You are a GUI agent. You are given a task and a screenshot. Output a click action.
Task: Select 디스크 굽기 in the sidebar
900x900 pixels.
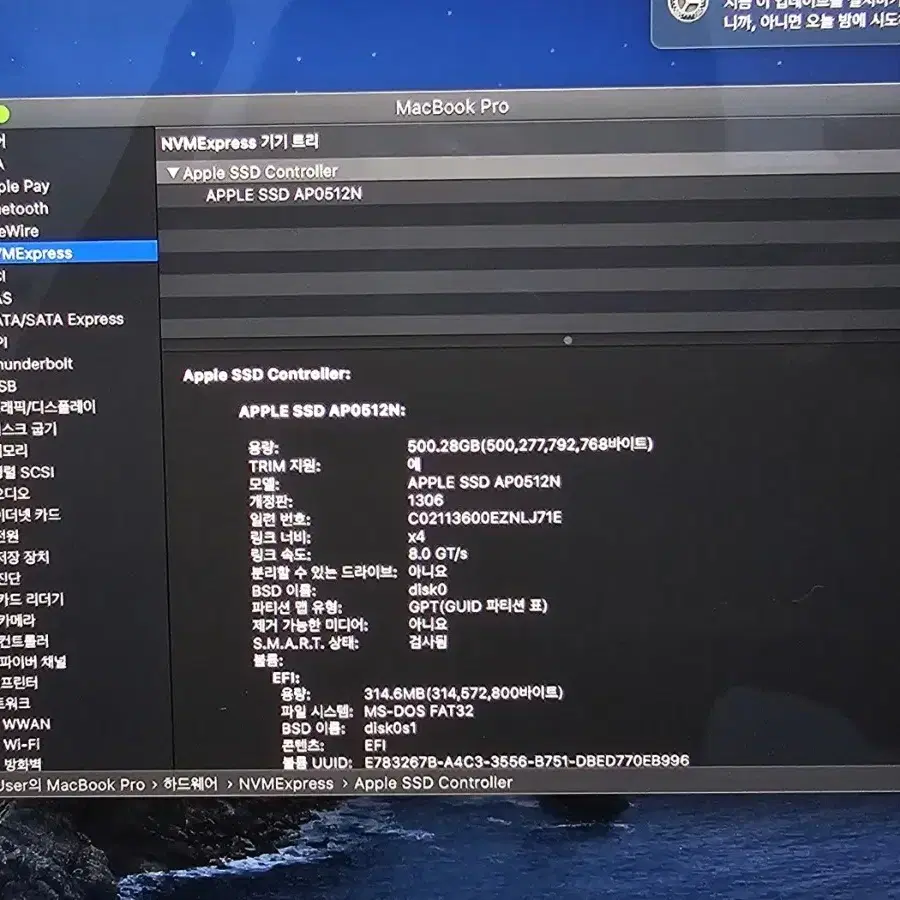coord(29,429)
